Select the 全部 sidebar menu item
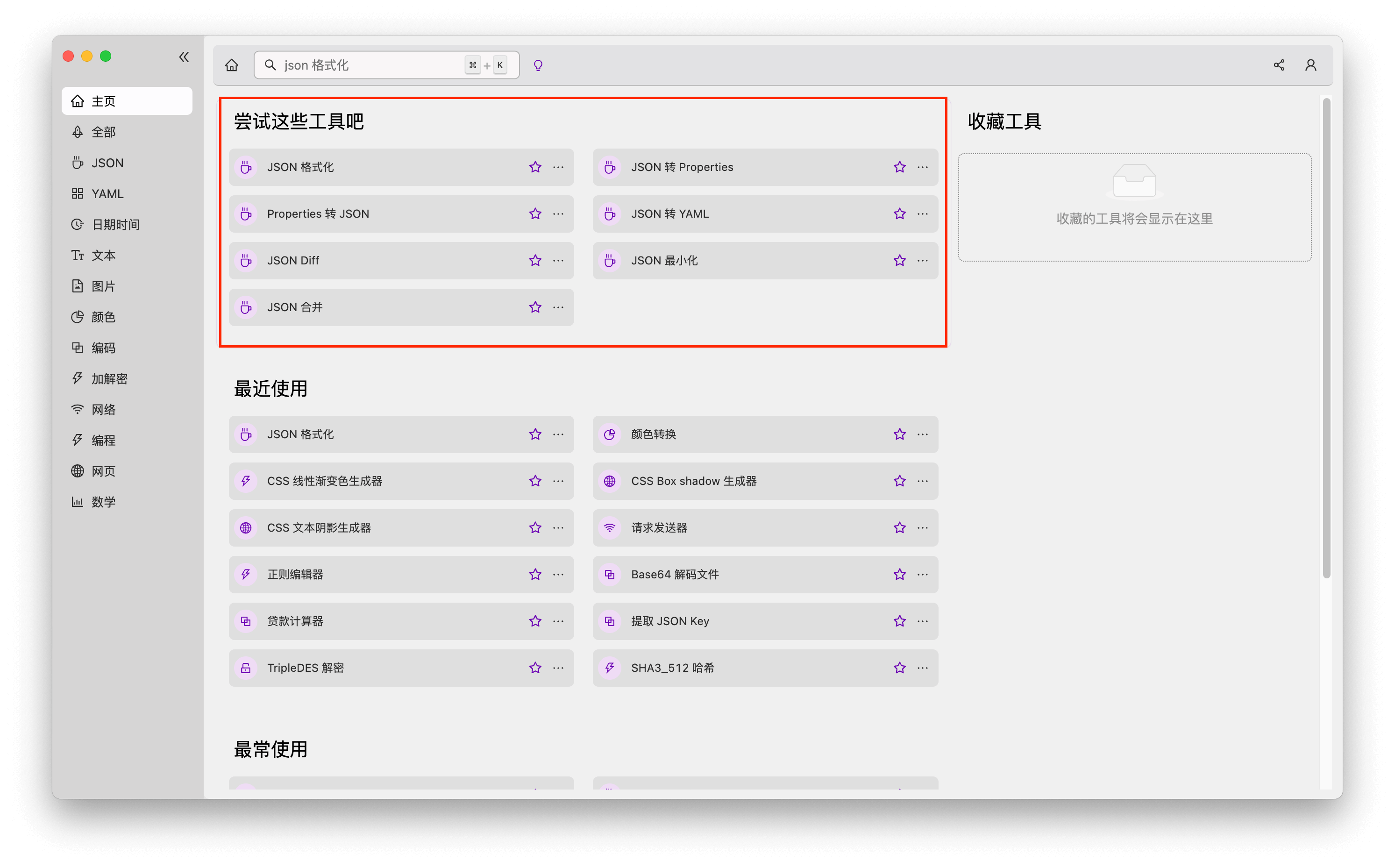This screenshot has height=868, width=1395. [x=103, y=132]
